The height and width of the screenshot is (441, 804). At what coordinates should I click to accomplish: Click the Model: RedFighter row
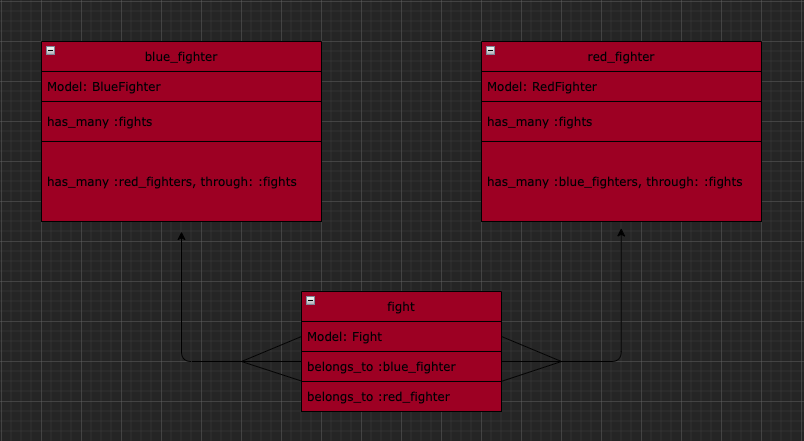pyautogui.click(x=621, y=87)
